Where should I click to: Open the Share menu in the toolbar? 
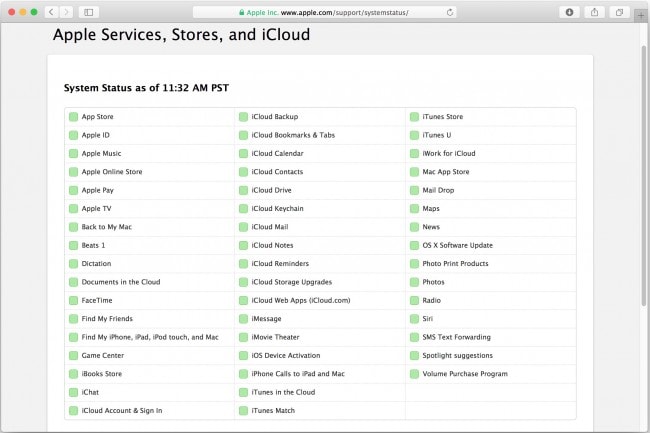(x=595, y=12)
